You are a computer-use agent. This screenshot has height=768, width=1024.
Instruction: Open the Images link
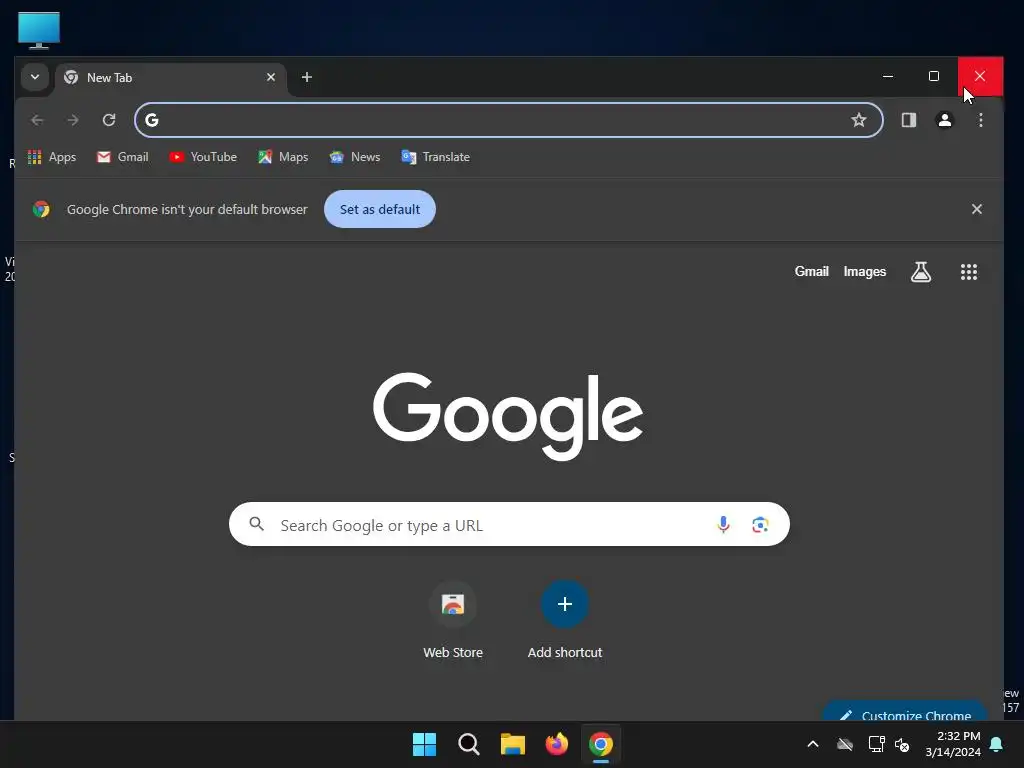coord(865,272)
